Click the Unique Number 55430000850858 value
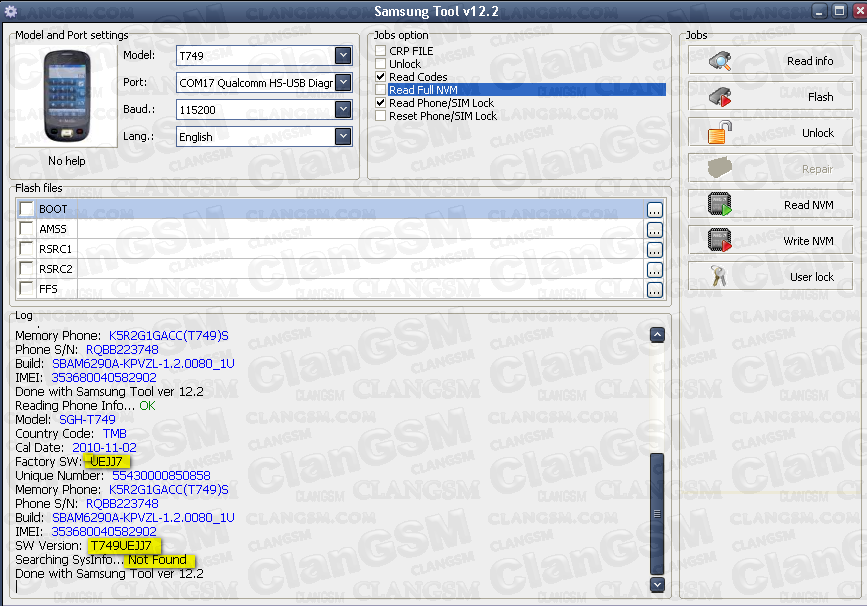The height and width of the screenshot is (606, 867). tap(161, 476)
